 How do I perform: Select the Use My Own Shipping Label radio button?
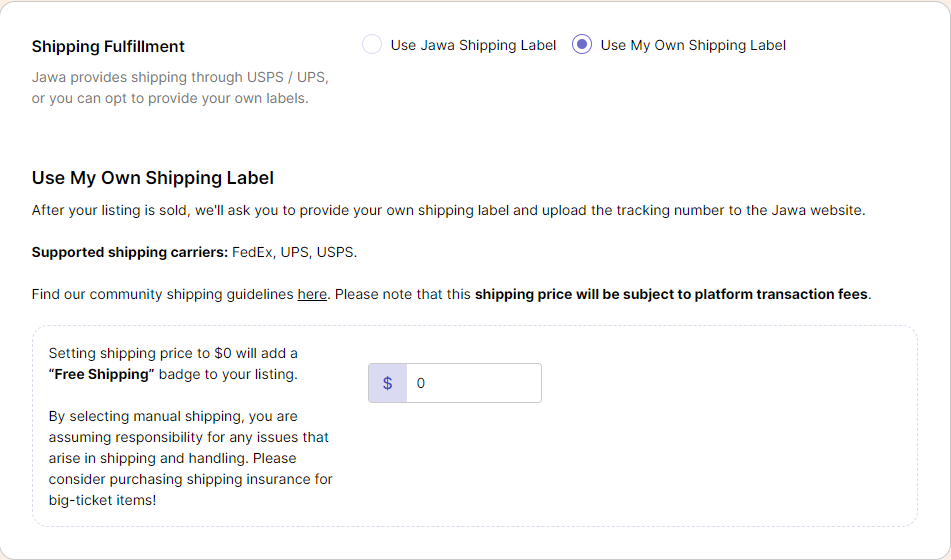[582, 45]
